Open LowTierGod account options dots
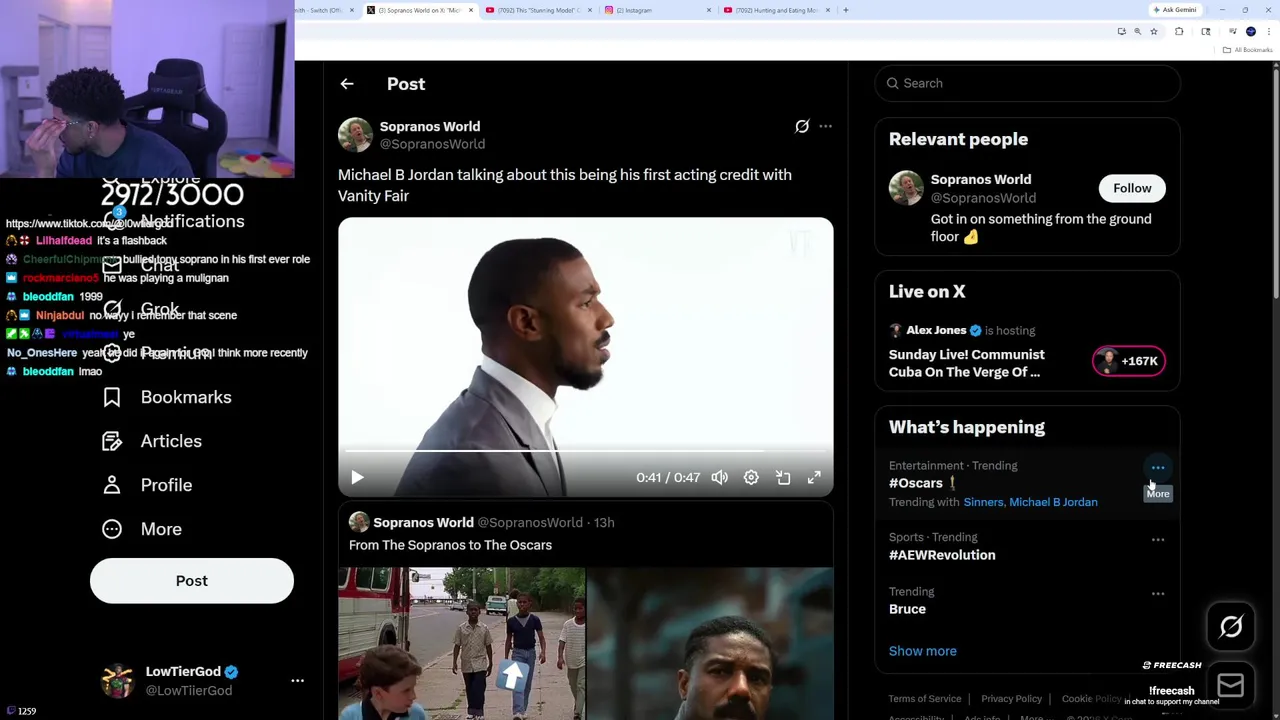1280x720 pixels. (297, 681)
